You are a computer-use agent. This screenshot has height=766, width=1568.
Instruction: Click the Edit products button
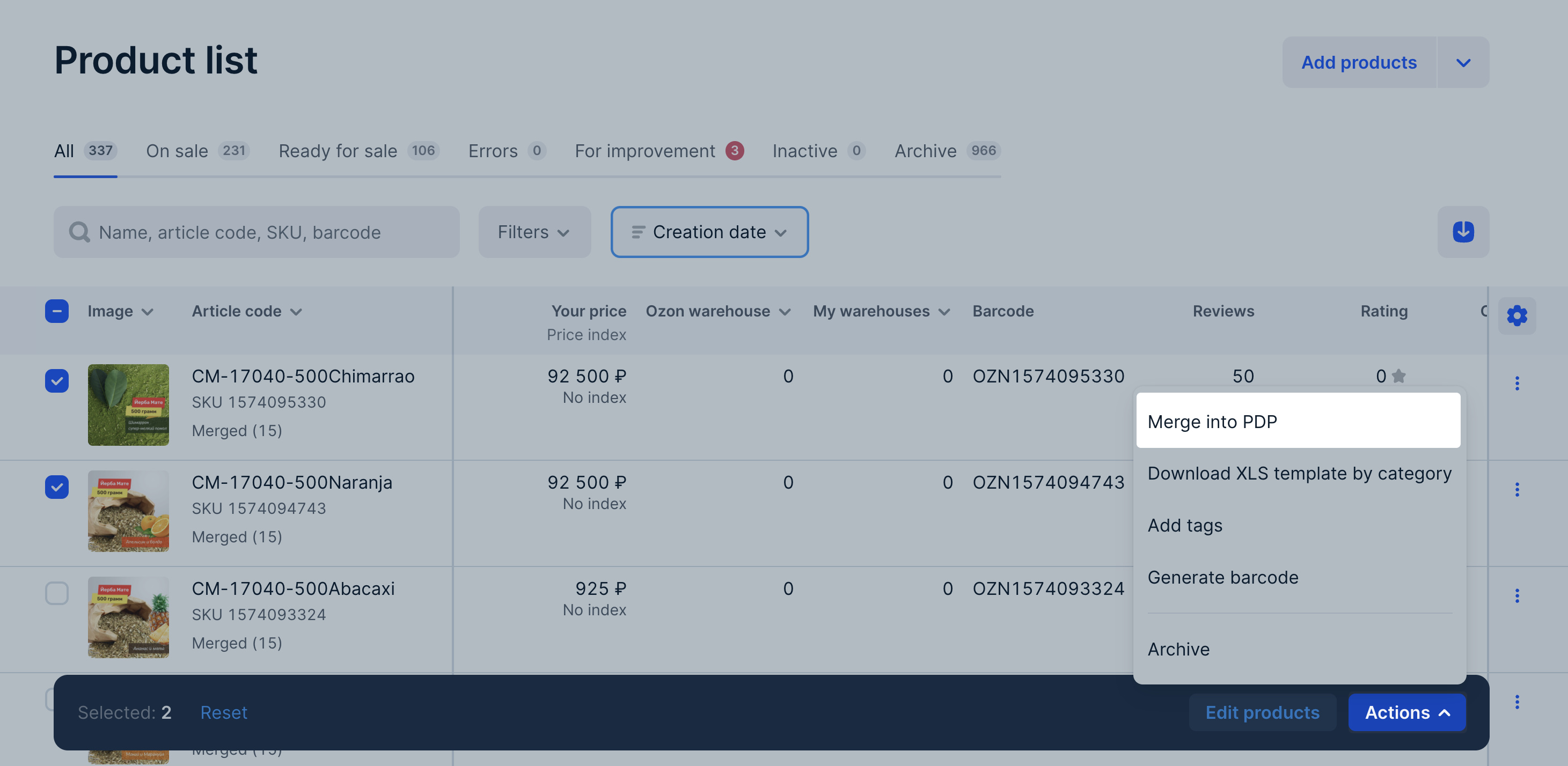[x=1263, y=712]
